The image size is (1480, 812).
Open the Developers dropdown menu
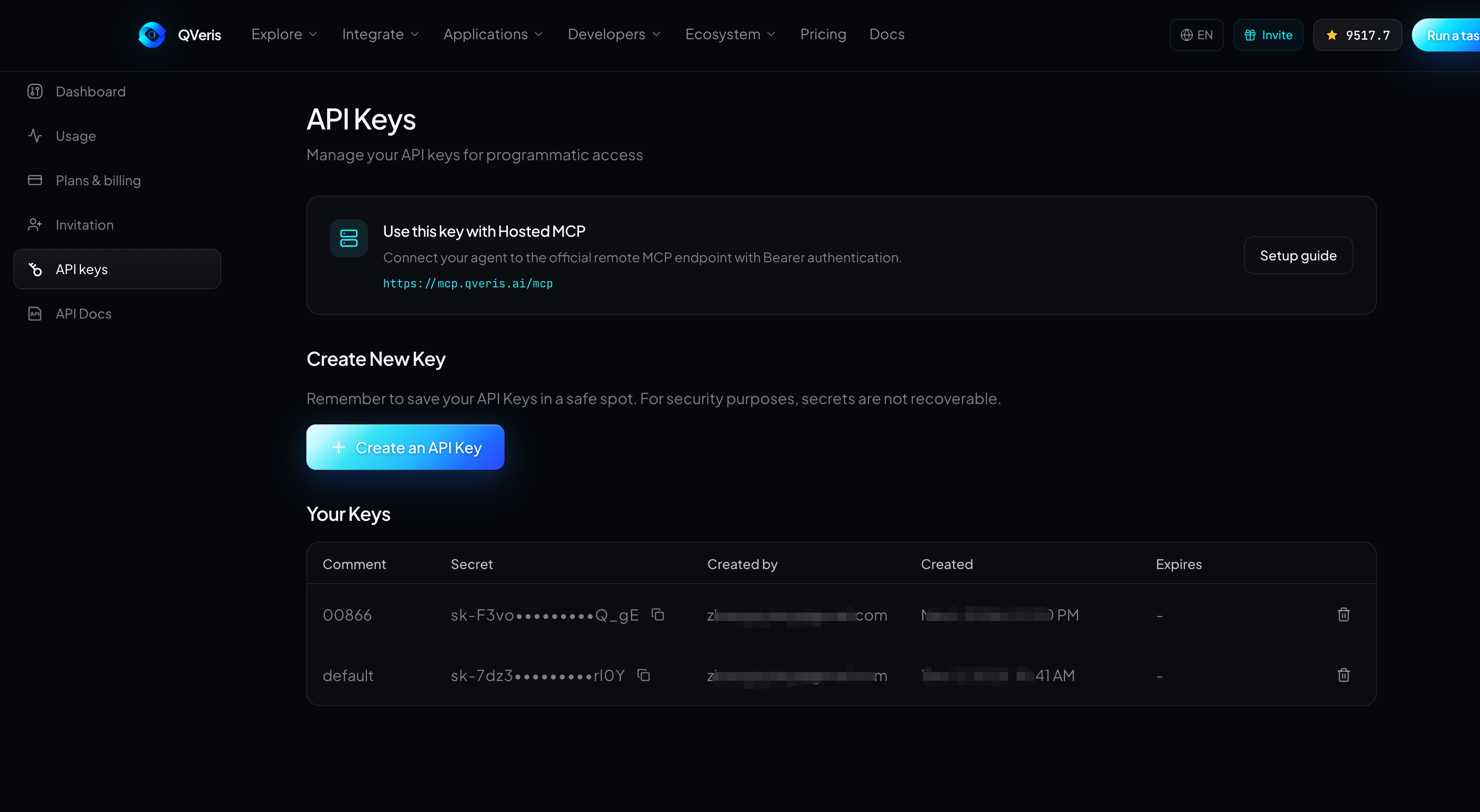click(614, 35)
